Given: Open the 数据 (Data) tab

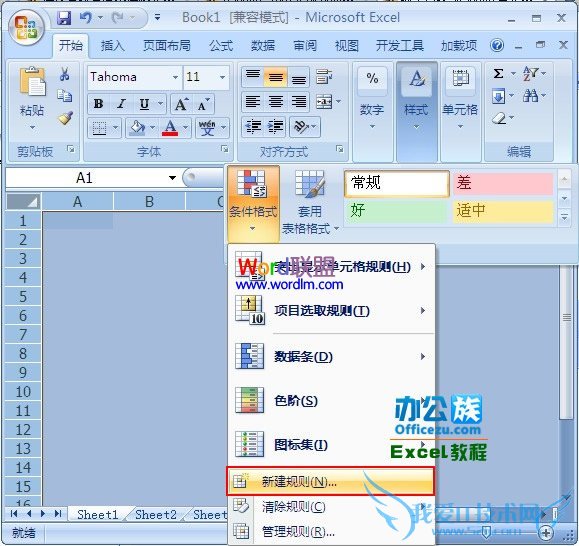Looking at the screenshot, I should [x=263, y=46].
